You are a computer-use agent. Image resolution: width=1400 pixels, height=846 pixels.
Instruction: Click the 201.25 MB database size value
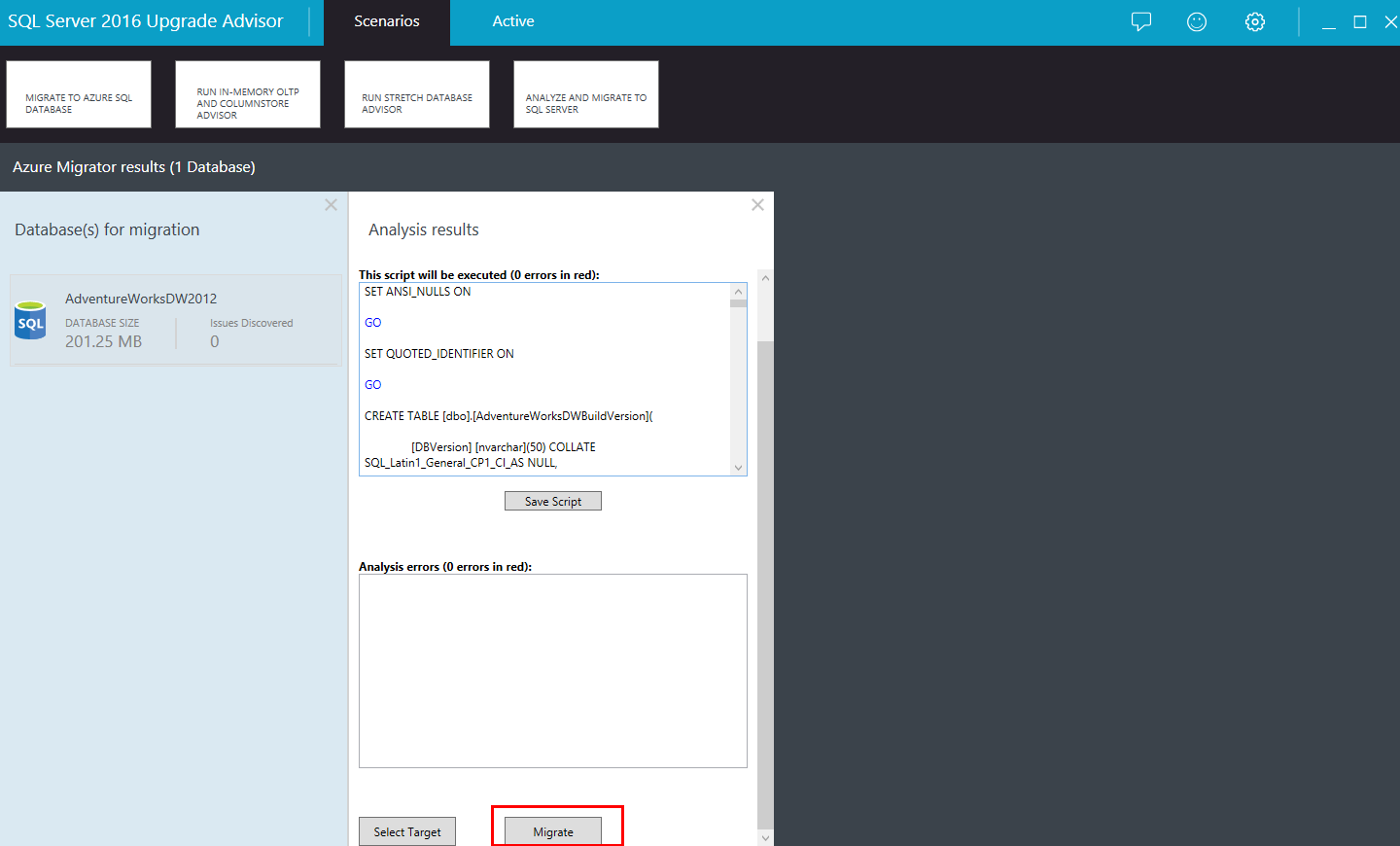point(104,341)
